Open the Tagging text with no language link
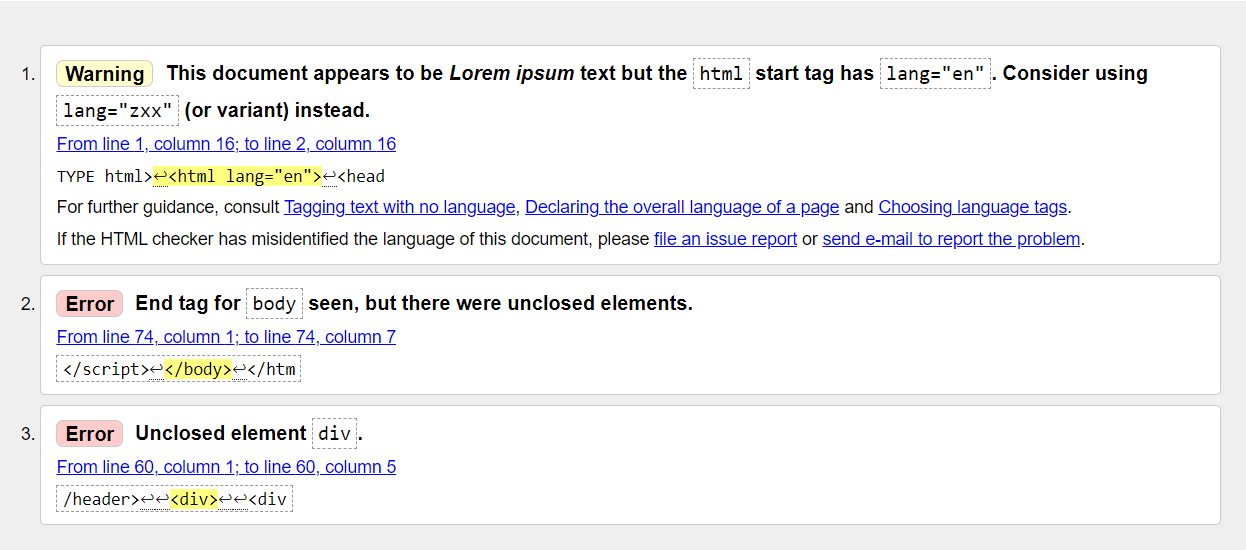Image resolution: width=1246 pixels, height=550 pixels. pyautogui.click(x=400, y=208)
